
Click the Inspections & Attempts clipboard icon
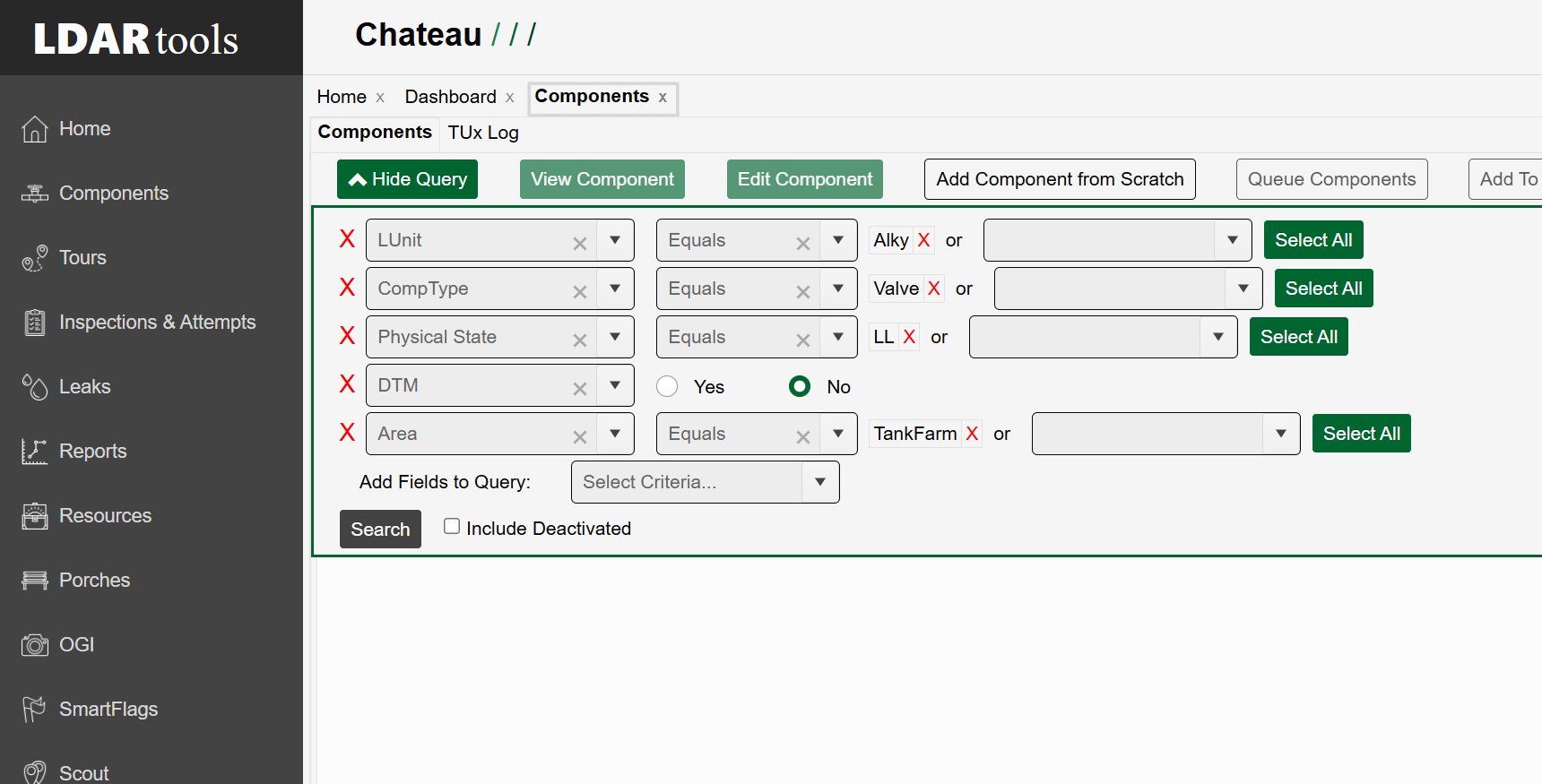point(34,323)
